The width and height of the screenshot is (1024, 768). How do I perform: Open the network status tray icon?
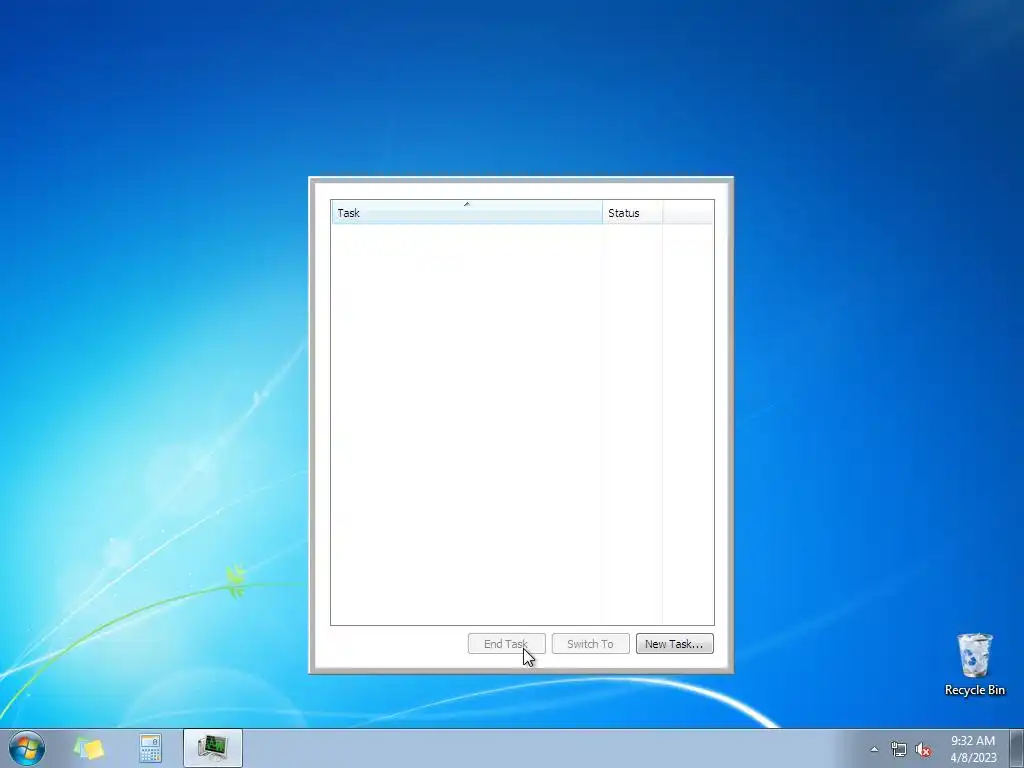(x=899, y=750)
